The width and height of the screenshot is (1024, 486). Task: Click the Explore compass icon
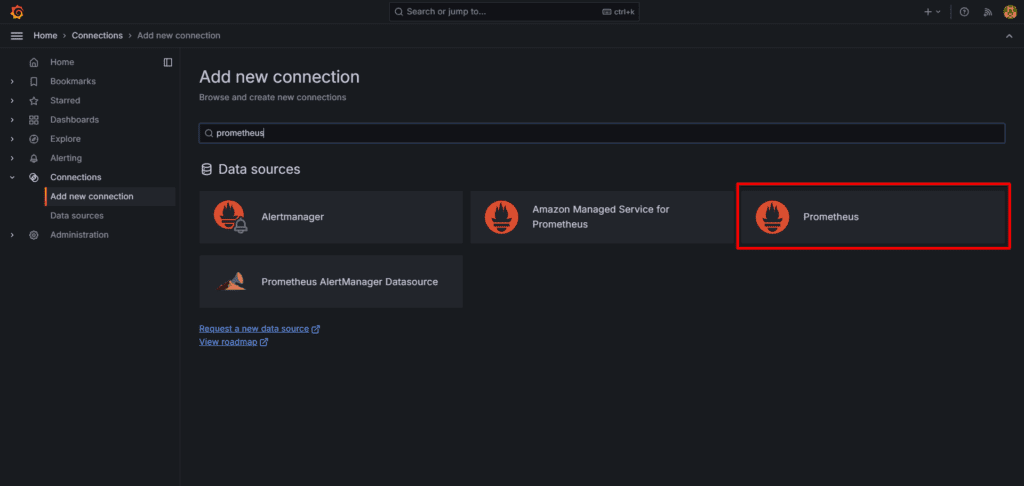tap(34, 139)
